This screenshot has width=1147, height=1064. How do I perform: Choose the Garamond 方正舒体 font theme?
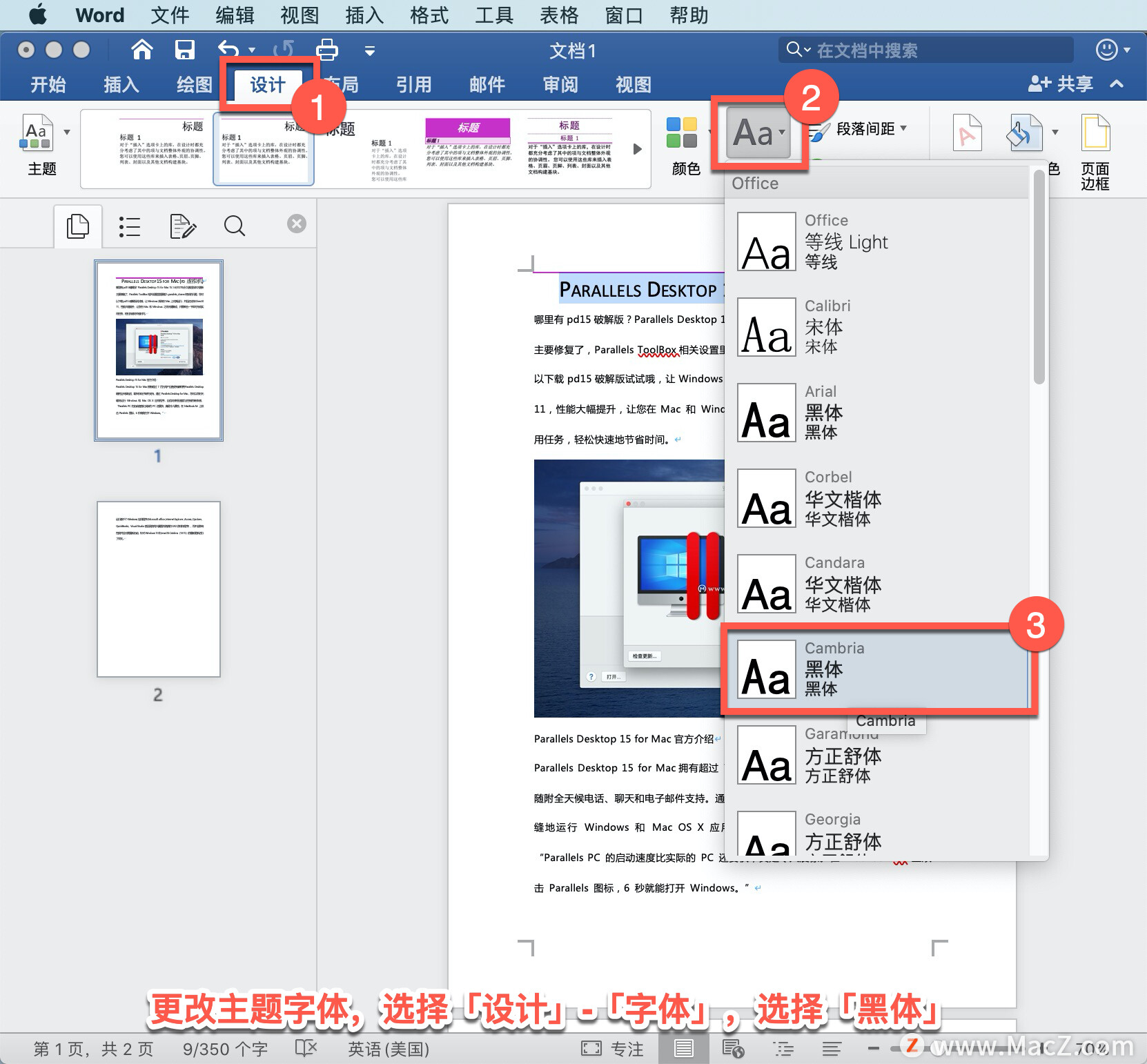pyautogui.click(x=876, y=755)
